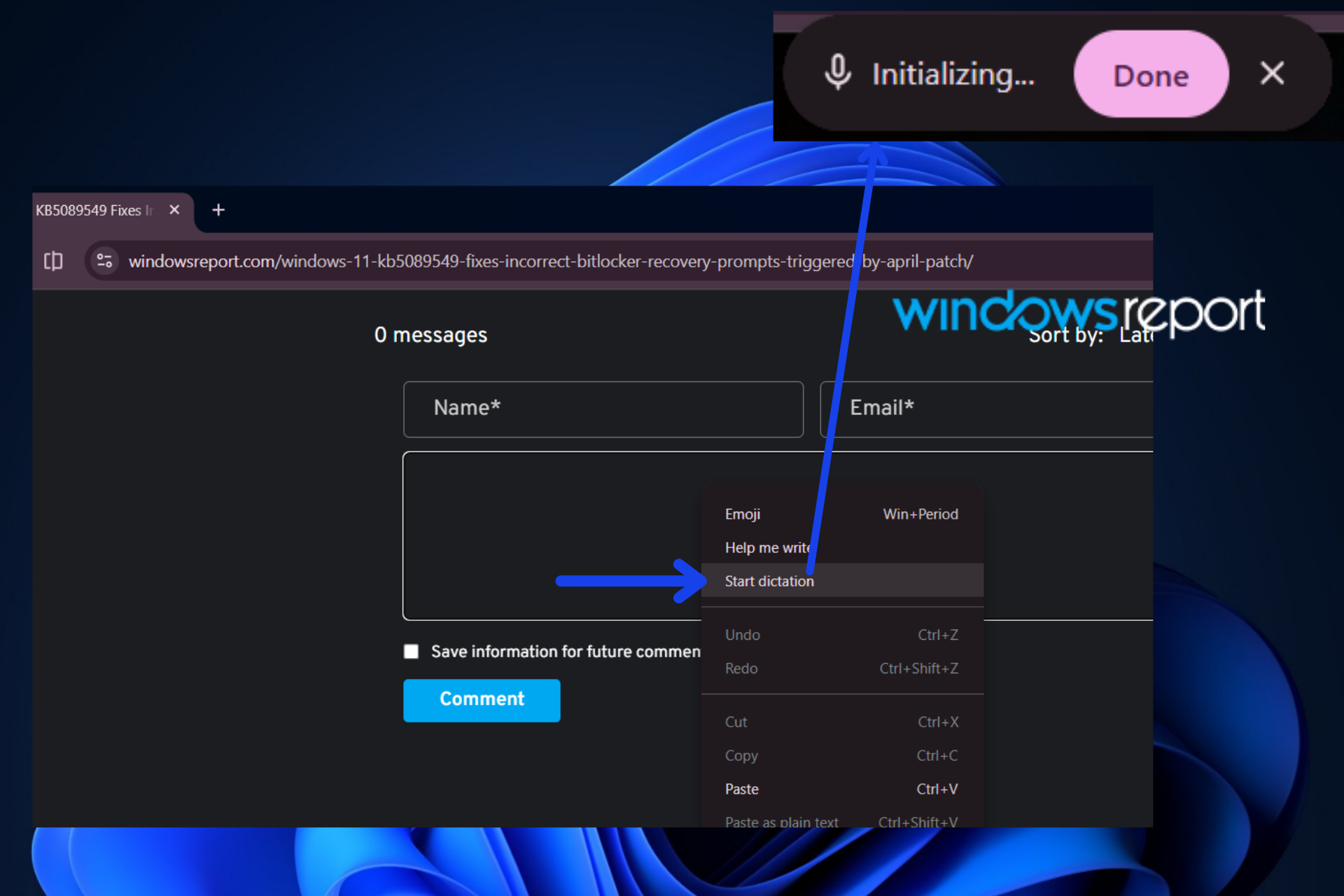Select Start dictation in context menu

(x=842, y=581)
